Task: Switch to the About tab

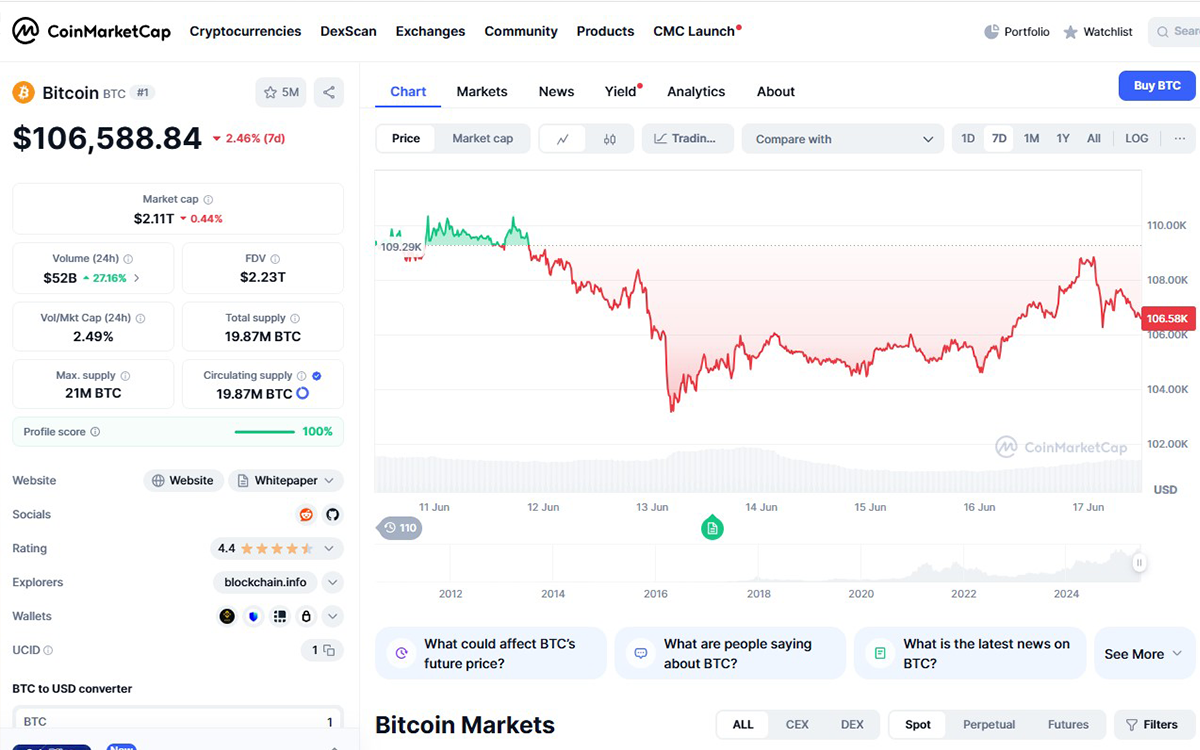Action: (x=776, y=91)
